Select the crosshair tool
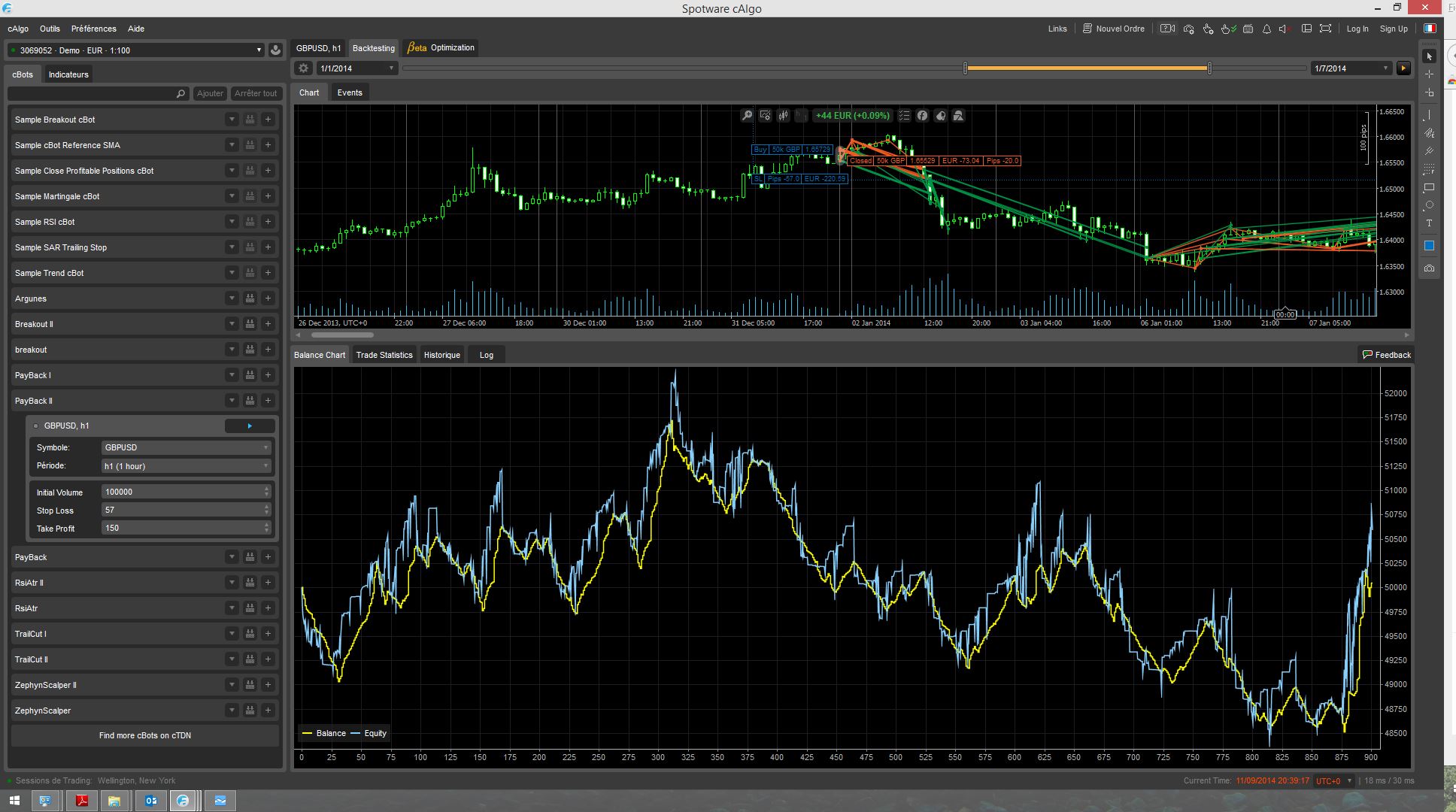The width and height of the screenshot is (1456, 812). click(x=1429, y=74)
